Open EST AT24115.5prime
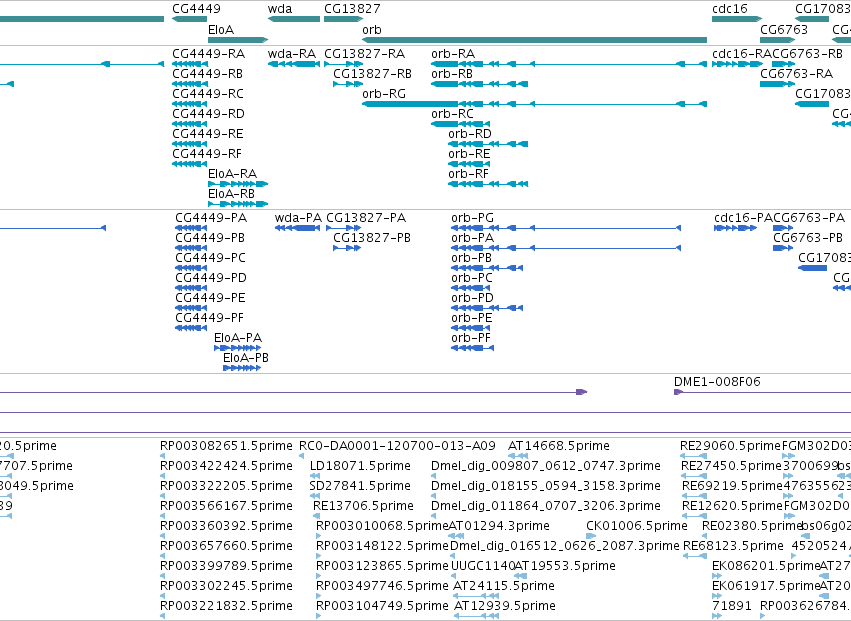 point(504,586)
